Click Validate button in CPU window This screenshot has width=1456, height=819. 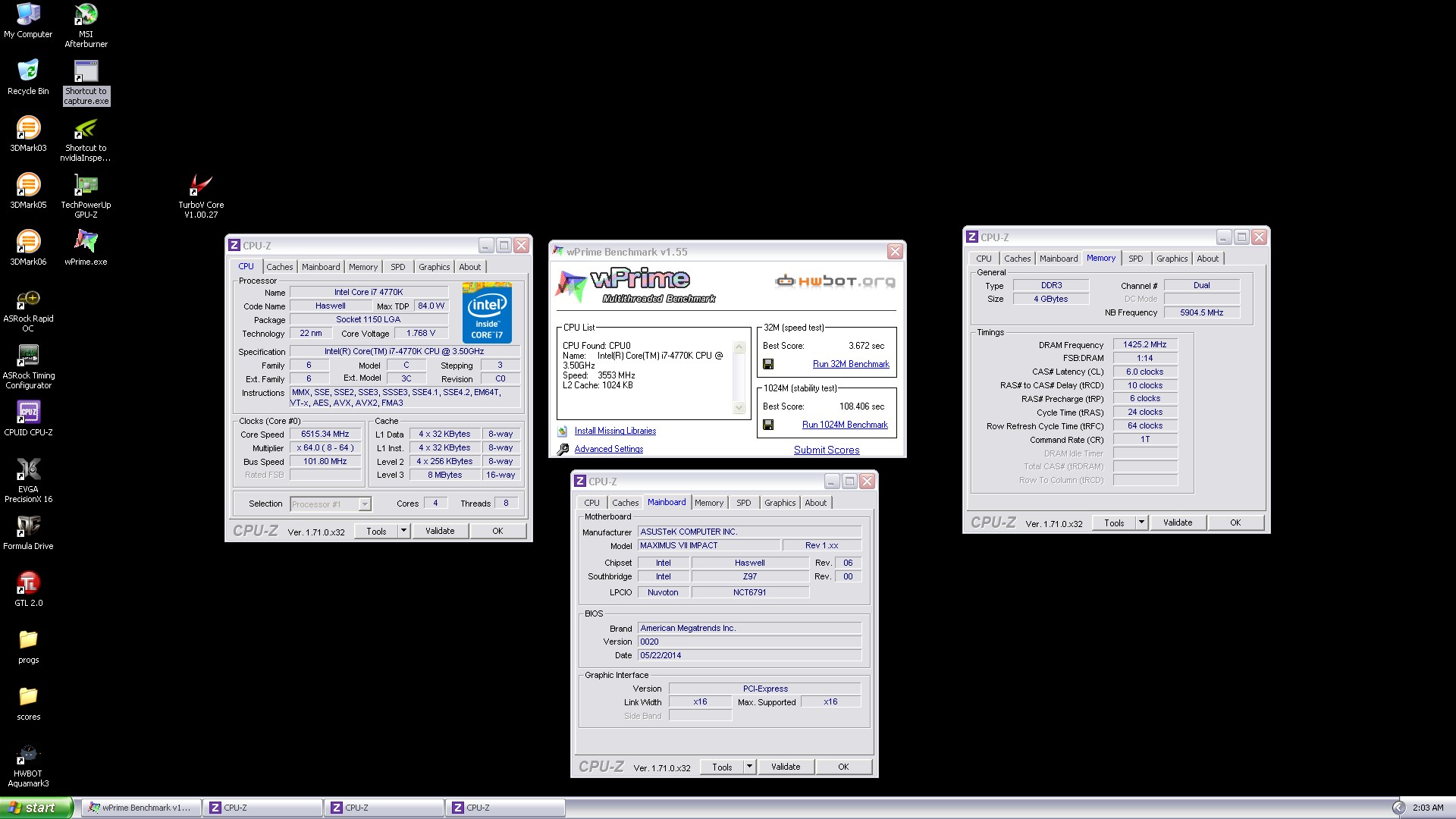pos(440,531)
